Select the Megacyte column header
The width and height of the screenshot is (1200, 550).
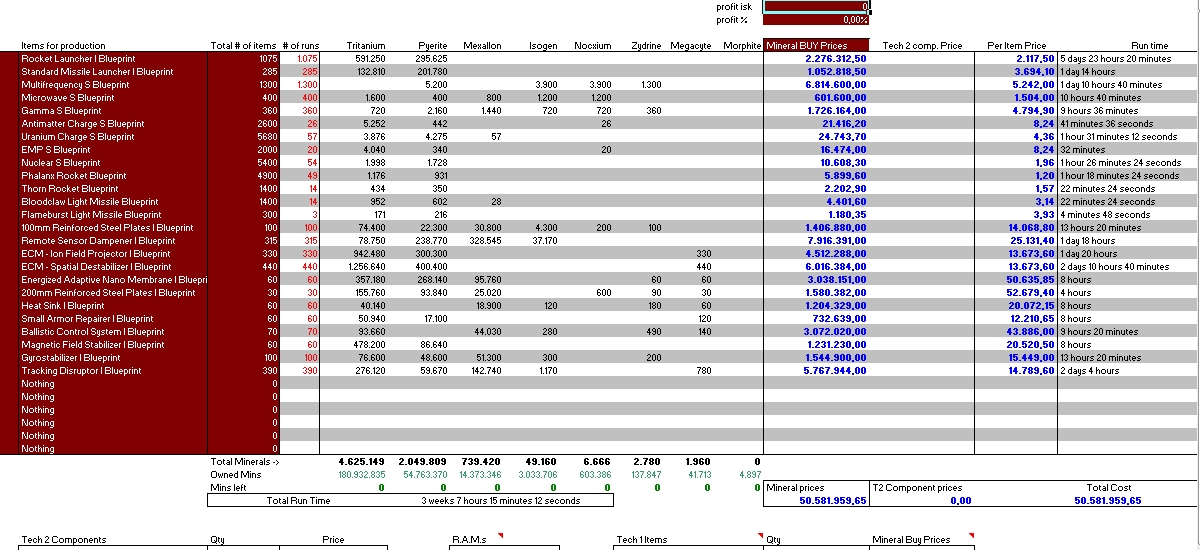pos(690,46)
